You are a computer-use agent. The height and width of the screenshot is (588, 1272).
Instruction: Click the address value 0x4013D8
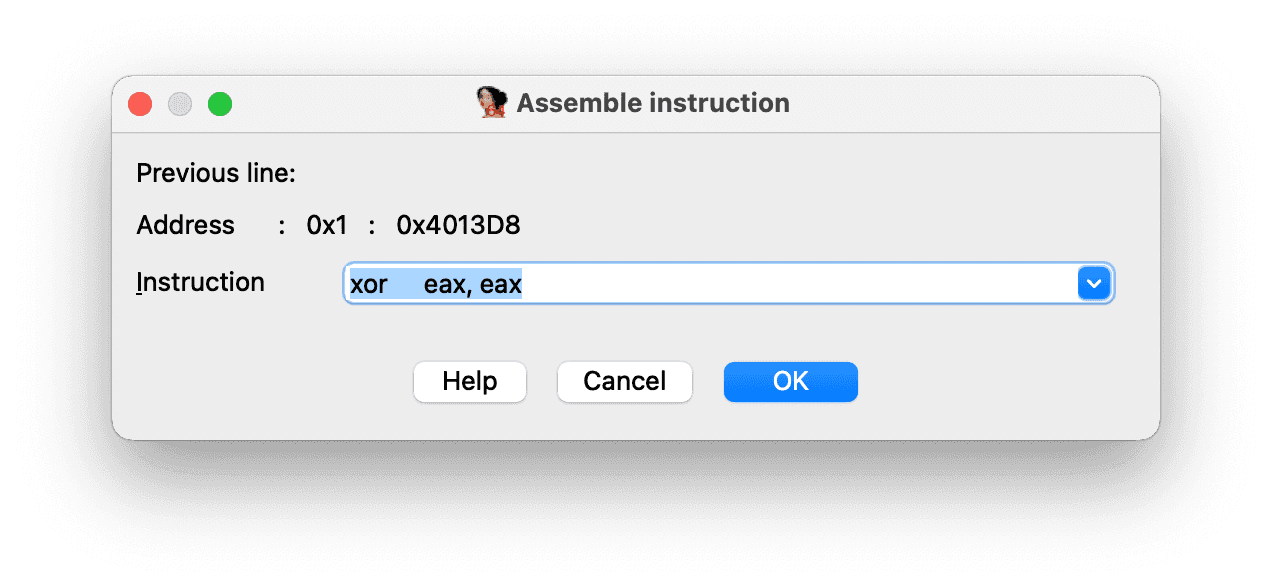click(459, 225)
